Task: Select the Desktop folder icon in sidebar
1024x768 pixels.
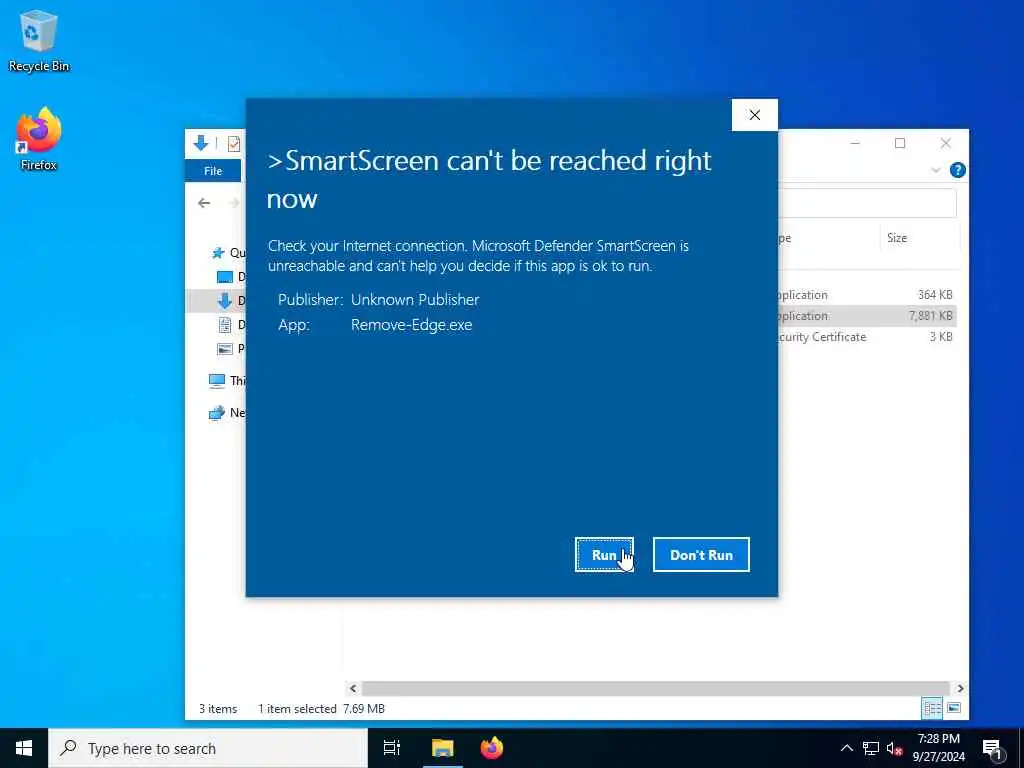Action: pos(224,277)
